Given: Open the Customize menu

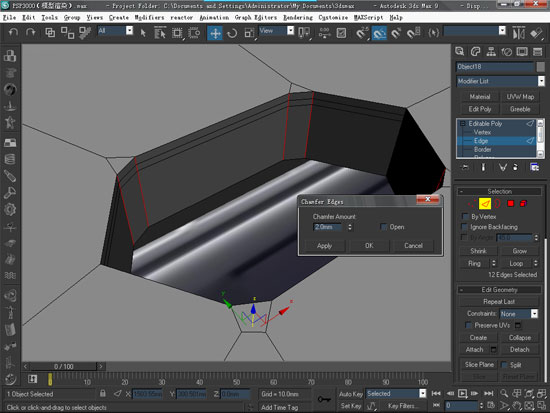Looking at the screenshot, I should point(333,18).
